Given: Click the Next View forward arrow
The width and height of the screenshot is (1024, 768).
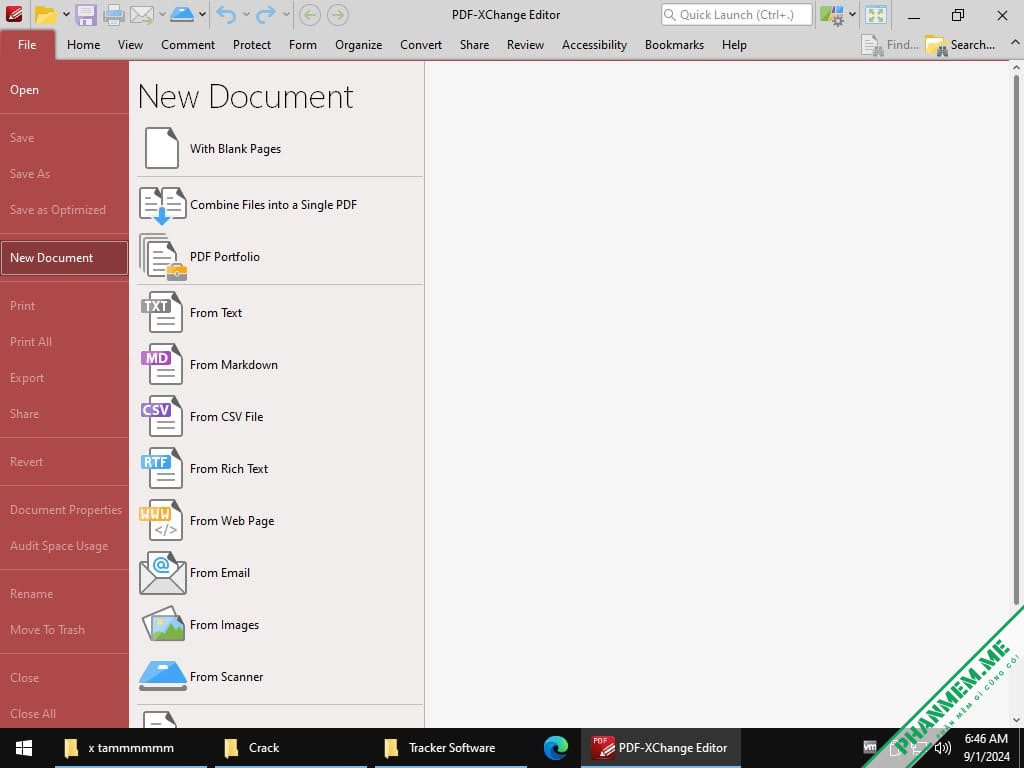Looking at the screenshot, I should tap(338, 14).
